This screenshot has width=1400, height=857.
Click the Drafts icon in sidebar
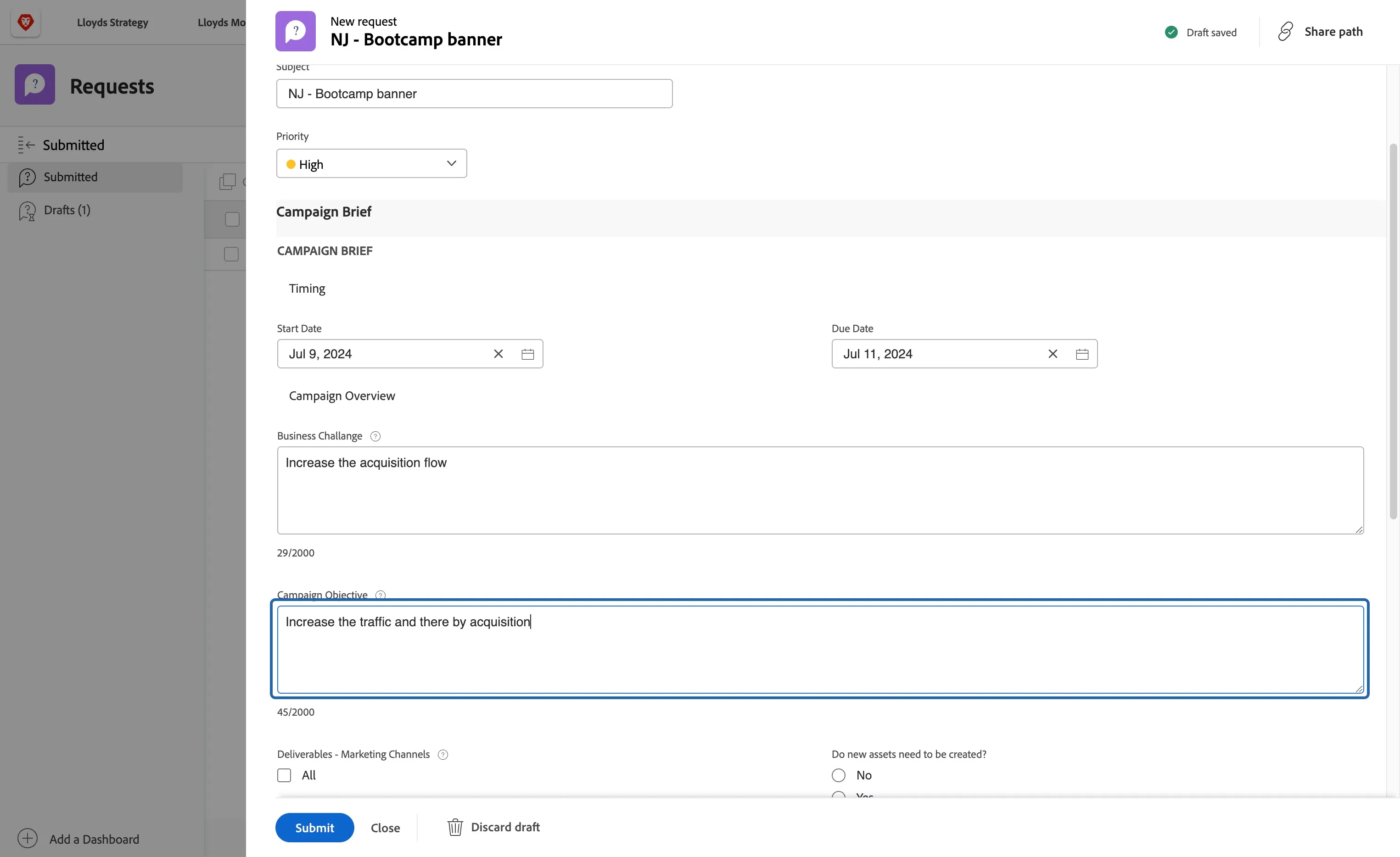click(x=27, y=211)
